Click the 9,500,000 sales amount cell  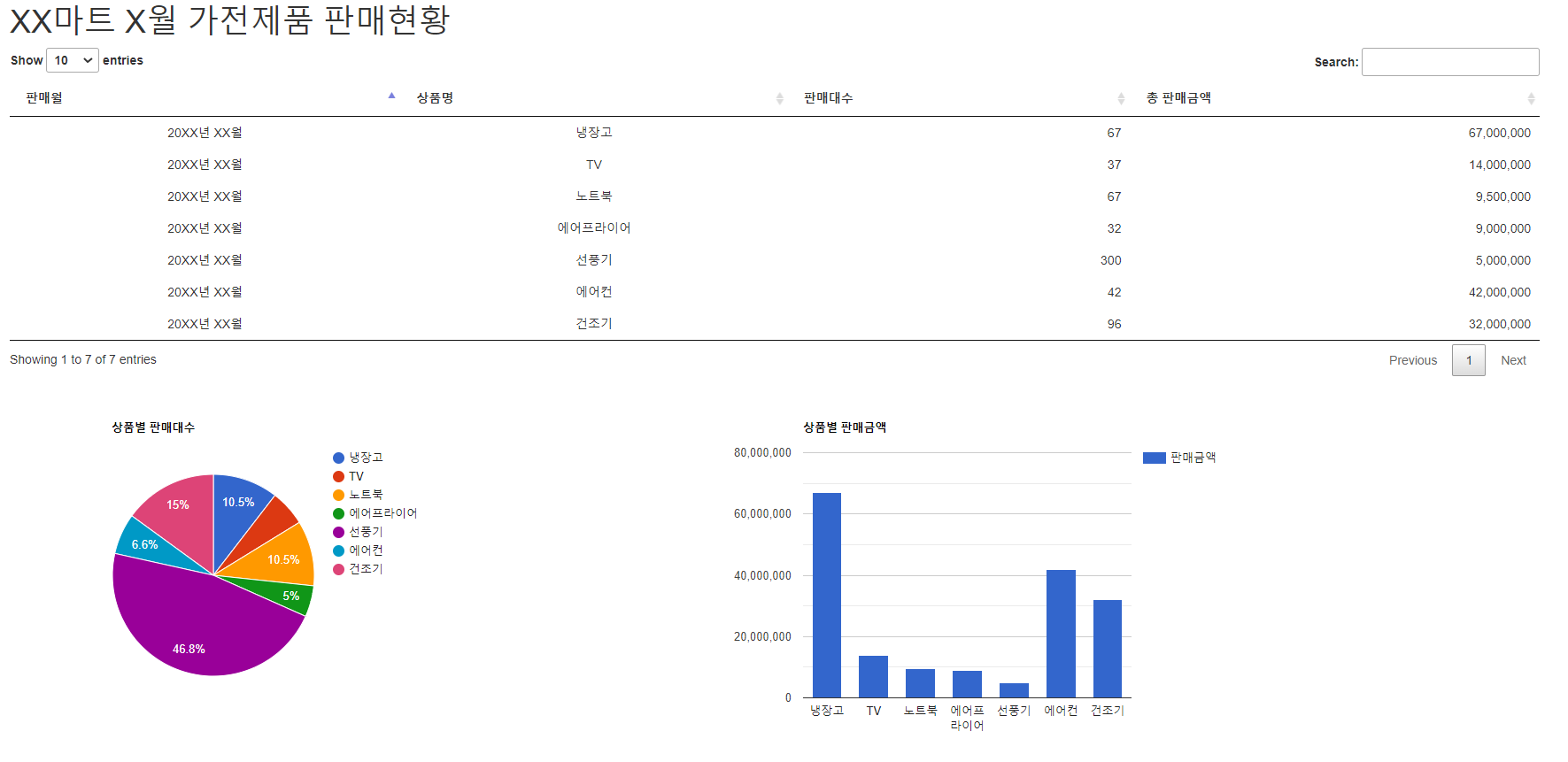click(x=1335, y=196)
